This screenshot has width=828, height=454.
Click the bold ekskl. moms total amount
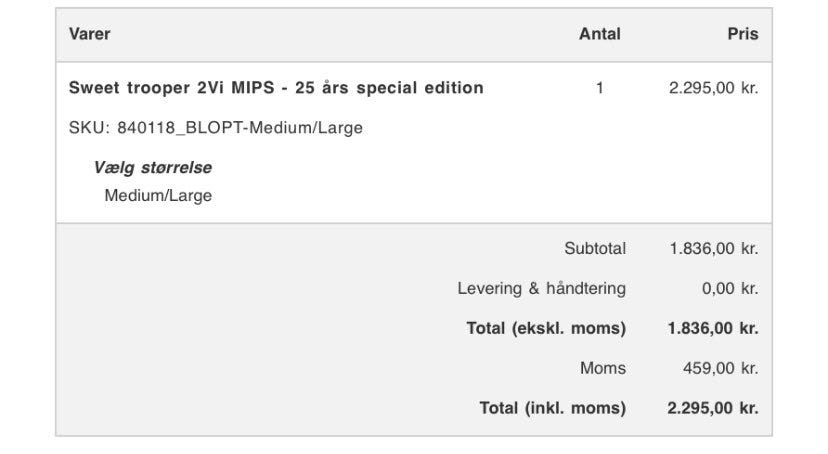coord(713,328)
